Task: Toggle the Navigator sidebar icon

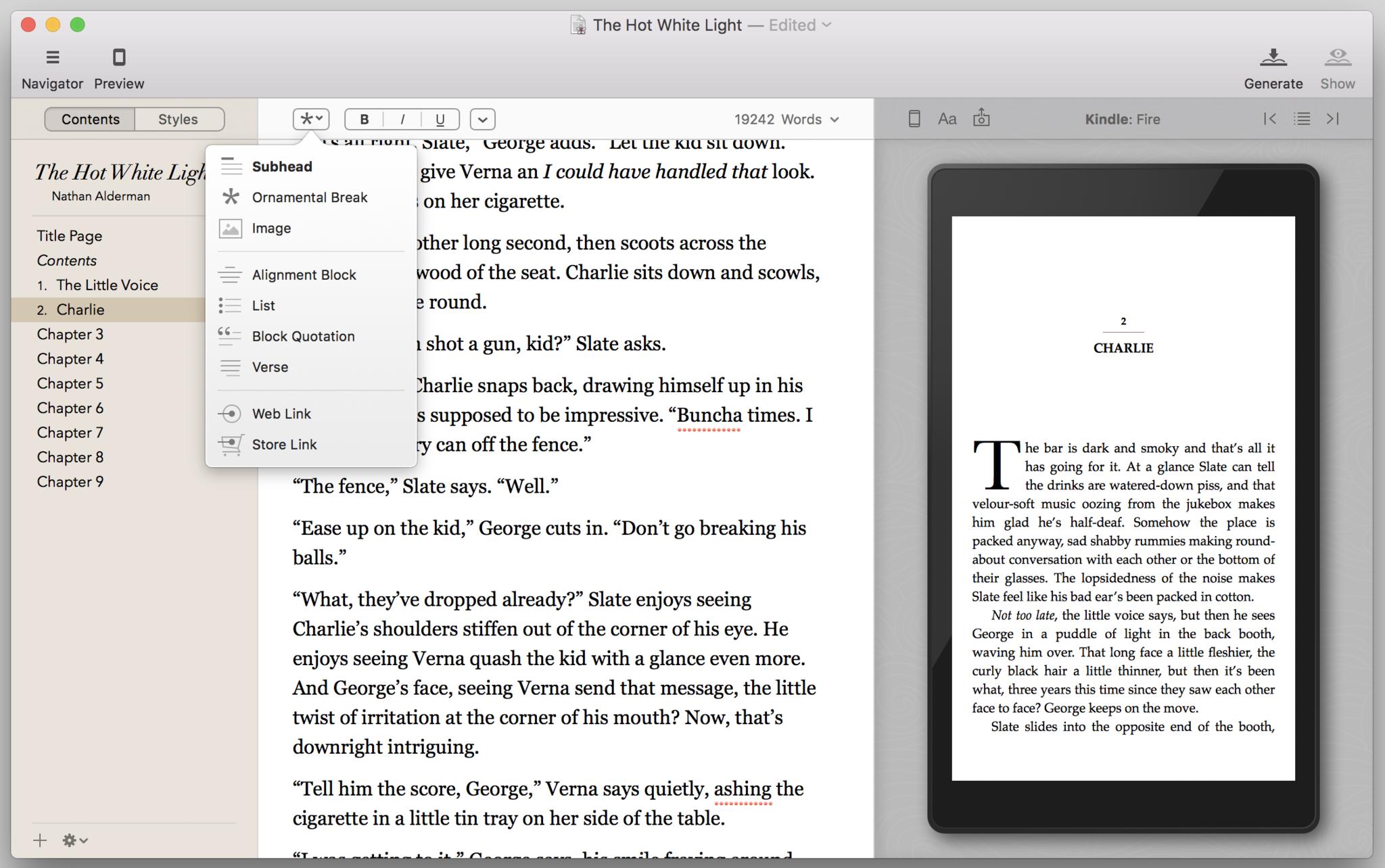Action: click(x=52, y=57)
